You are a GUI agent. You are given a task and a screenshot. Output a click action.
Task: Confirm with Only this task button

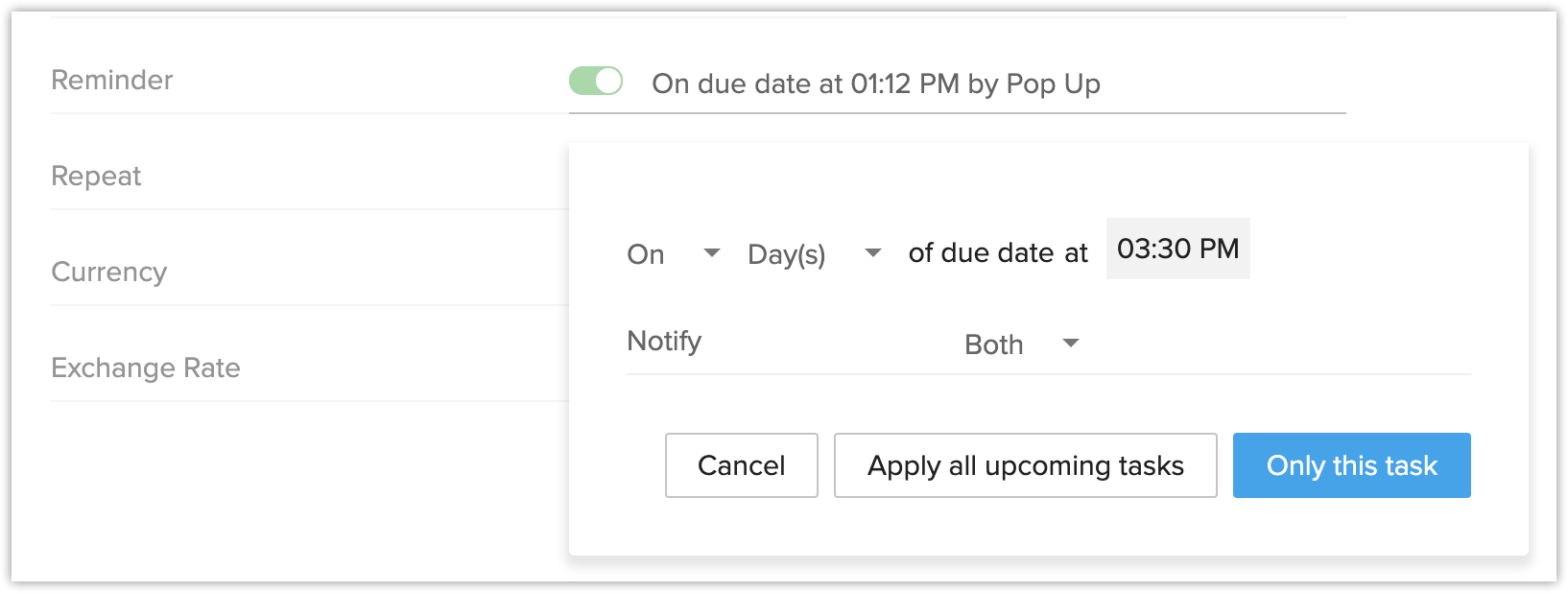pos(1351,465)
